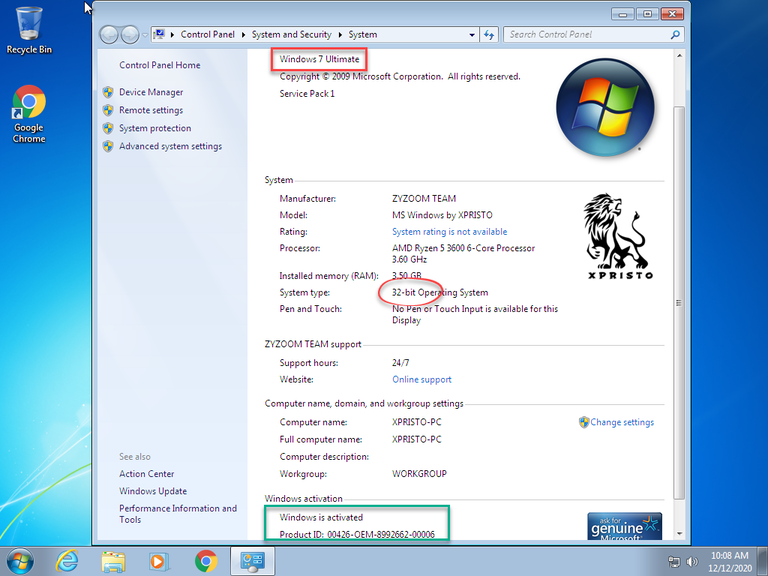
Task: Click XPRISTO-PC next to Full computer name
Action: point(417,439)
